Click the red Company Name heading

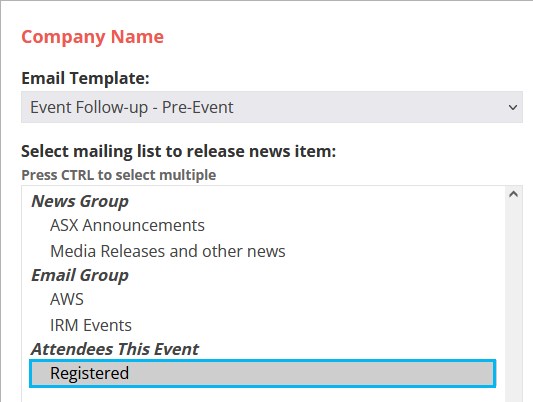pyautogui.click(x=92, y=37)
